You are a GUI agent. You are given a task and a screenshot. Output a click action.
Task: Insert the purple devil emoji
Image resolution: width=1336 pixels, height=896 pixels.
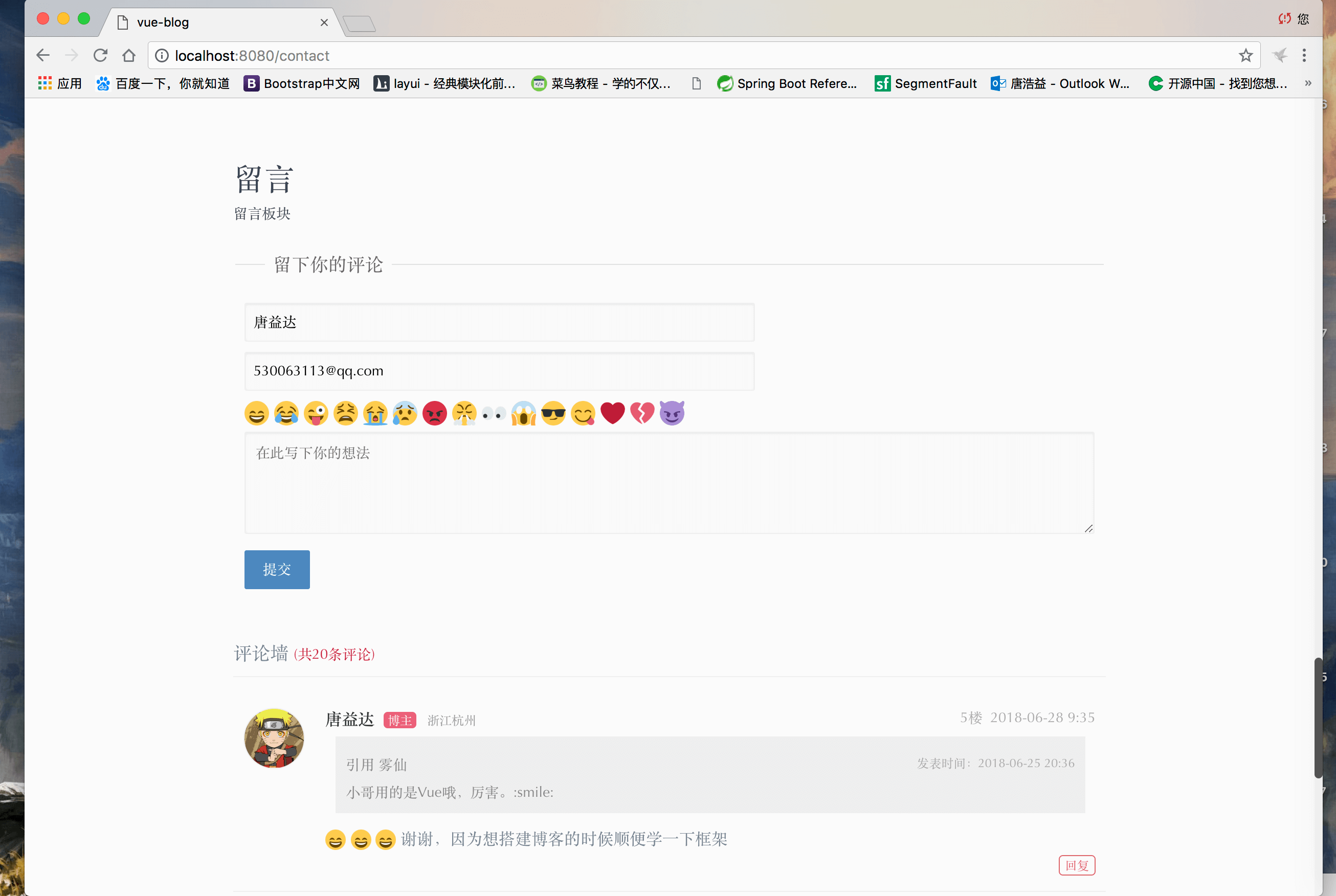[672, 413]
